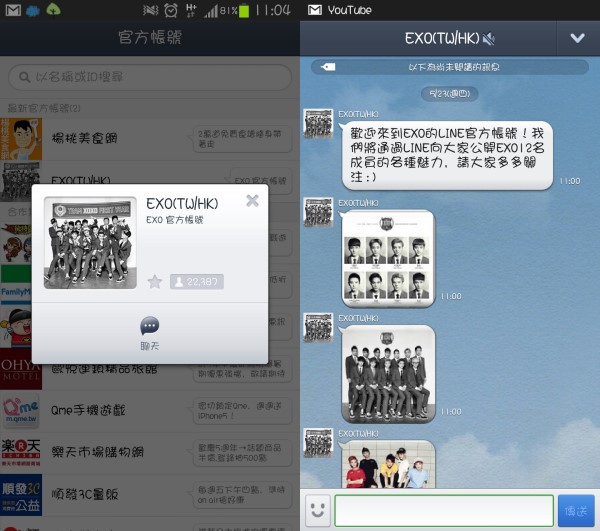Tap the emoticon smiley button
This screenshot has height=531, width=600.
point(318,510)
